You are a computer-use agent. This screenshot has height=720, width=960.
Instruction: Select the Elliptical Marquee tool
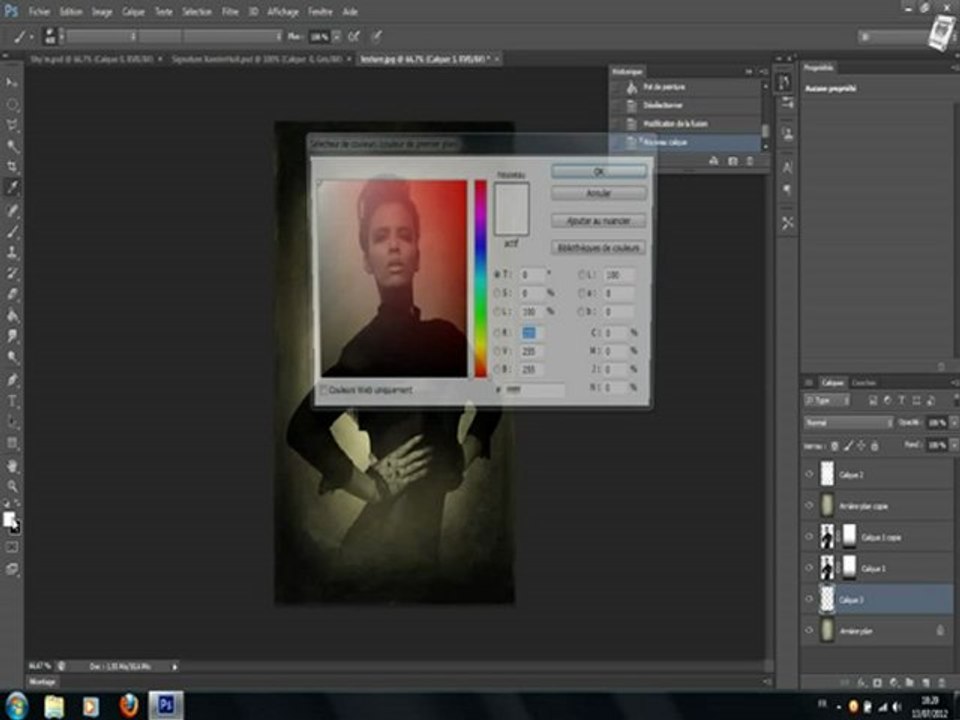(12, 104)
